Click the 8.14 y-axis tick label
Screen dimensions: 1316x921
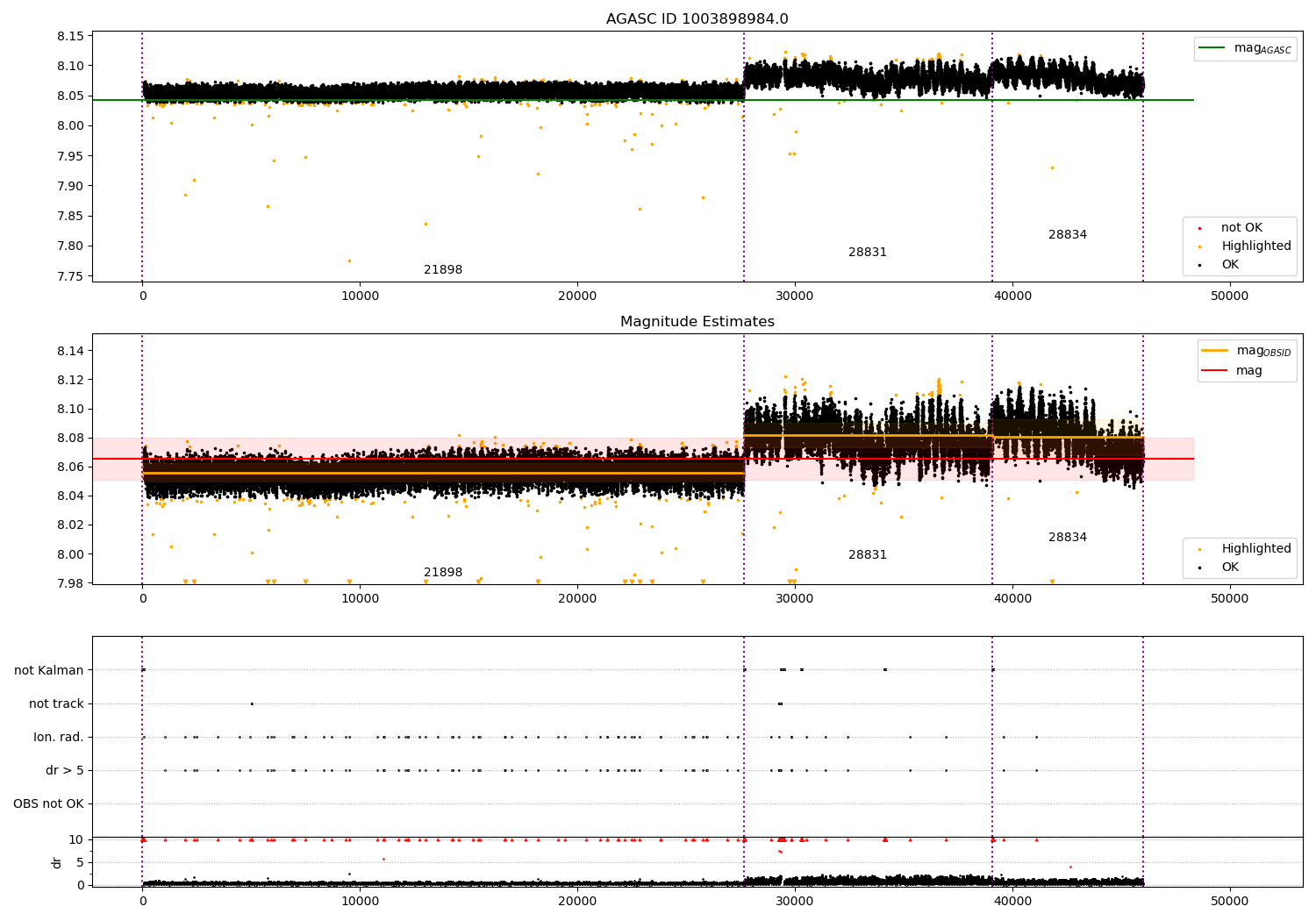[x=71, y=352]
